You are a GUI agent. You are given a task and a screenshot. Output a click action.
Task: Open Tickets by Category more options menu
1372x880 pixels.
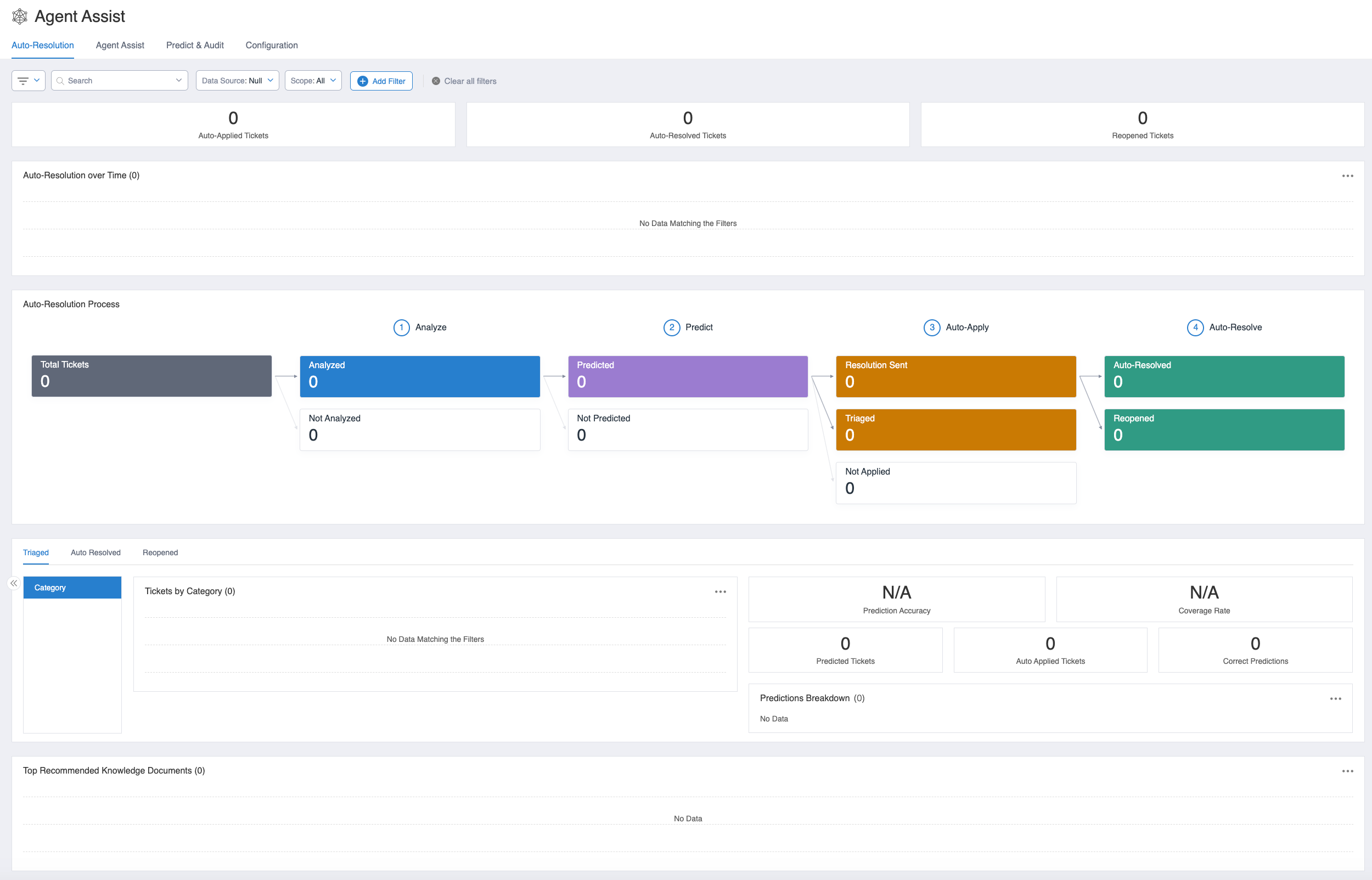720,591
